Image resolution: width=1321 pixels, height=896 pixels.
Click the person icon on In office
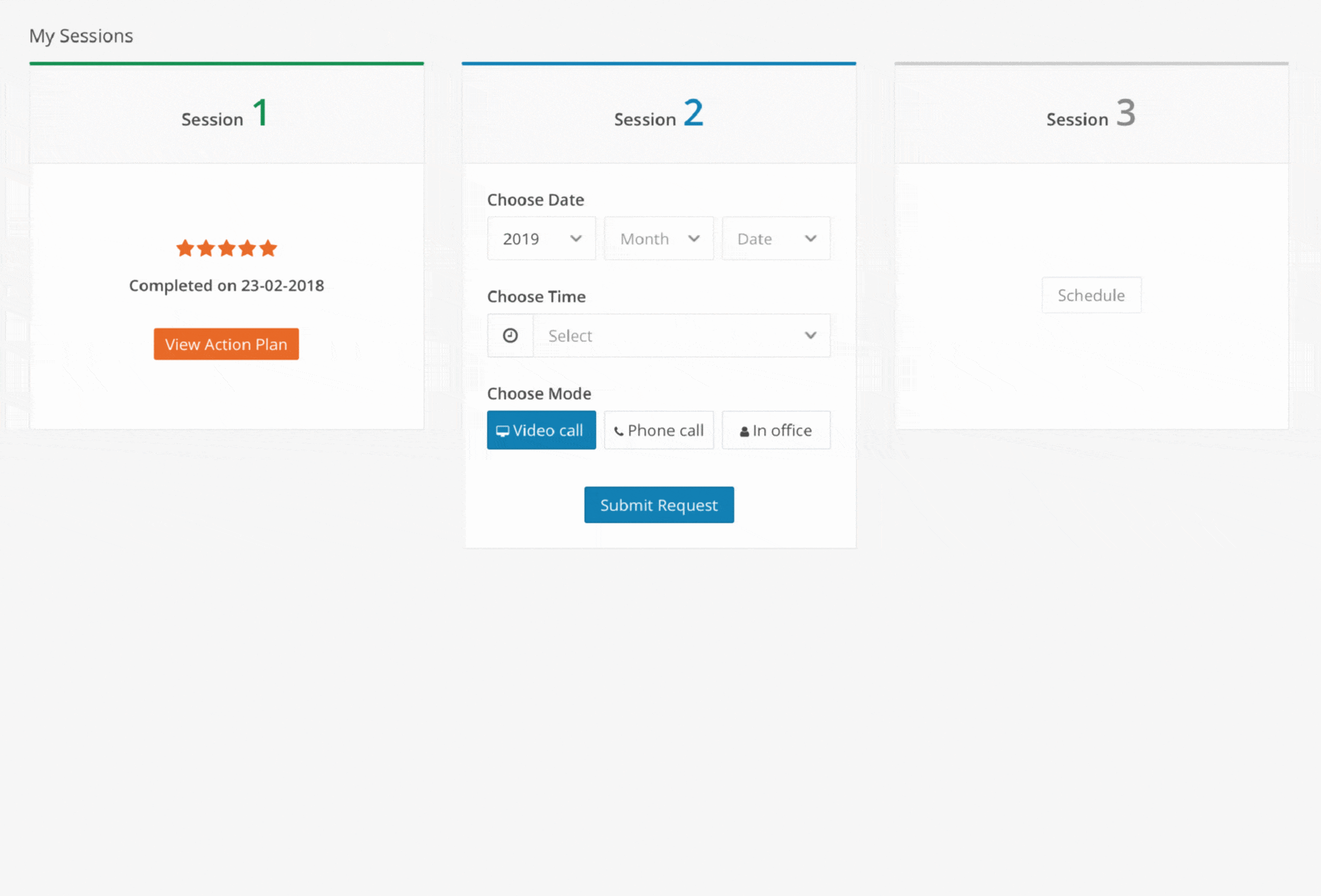[744, 432]
